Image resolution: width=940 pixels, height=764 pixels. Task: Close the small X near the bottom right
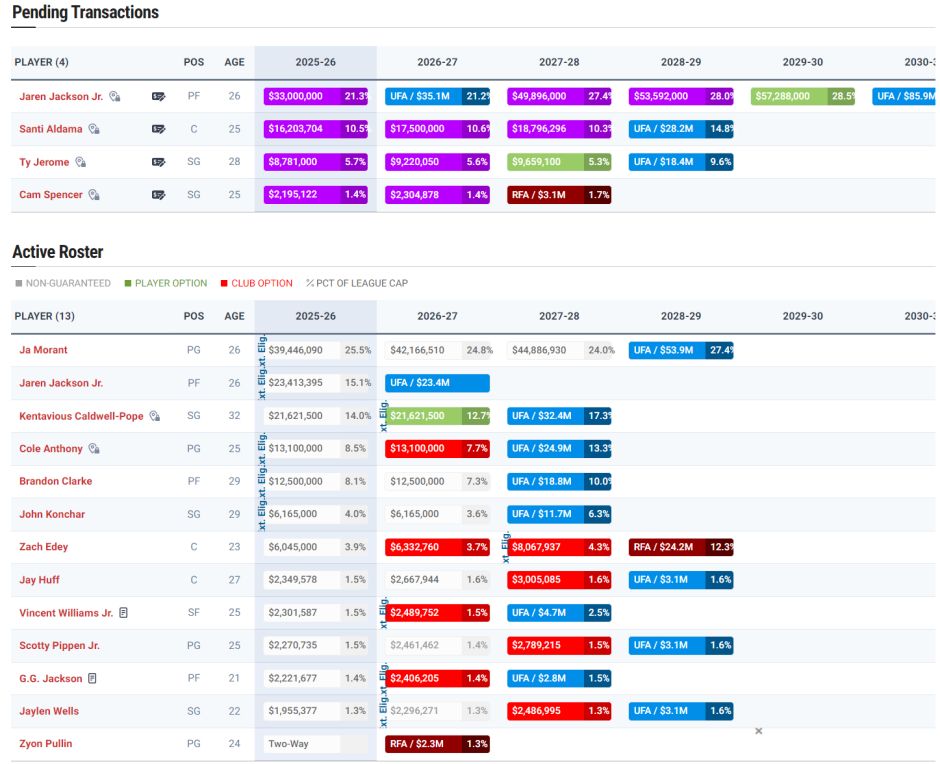[x=758, y=731]
